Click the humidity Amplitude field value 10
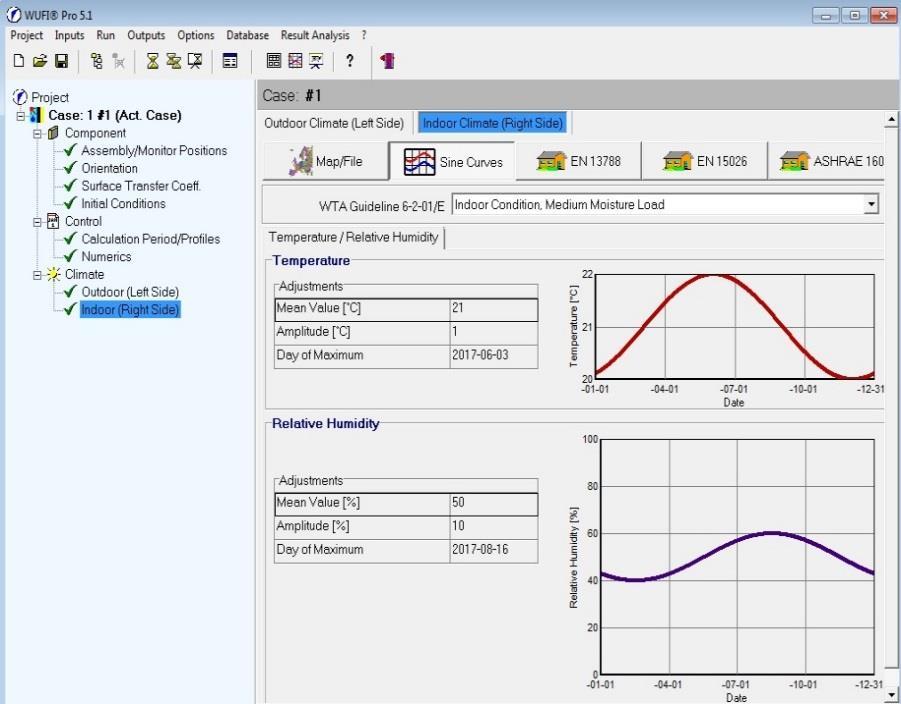Image resolution: width=901 pixels, height=704 pixels. tap(494, 526)
